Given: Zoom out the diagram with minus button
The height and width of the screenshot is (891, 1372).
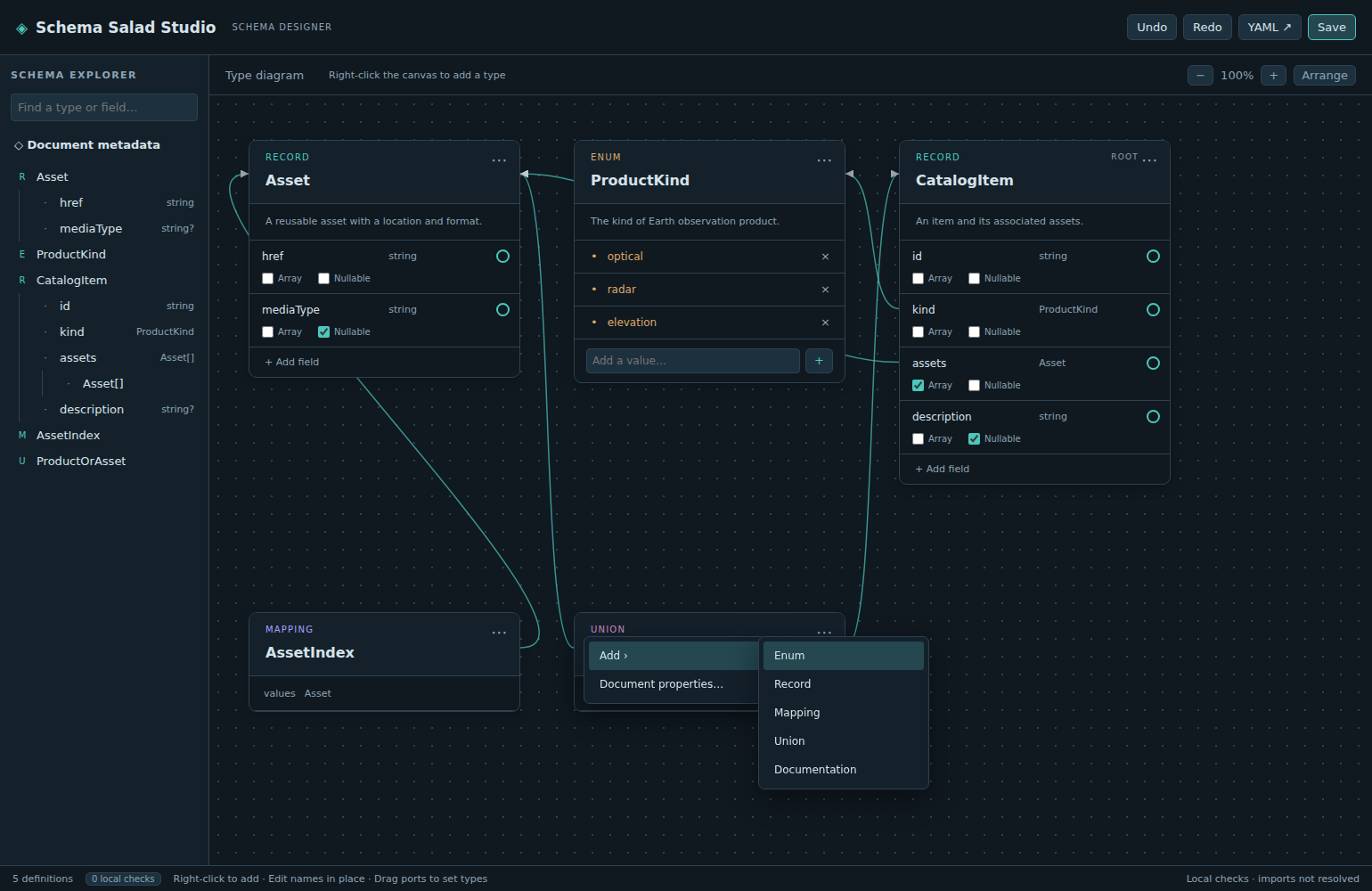Looking at the screenshot, I should pos(1200,76).
